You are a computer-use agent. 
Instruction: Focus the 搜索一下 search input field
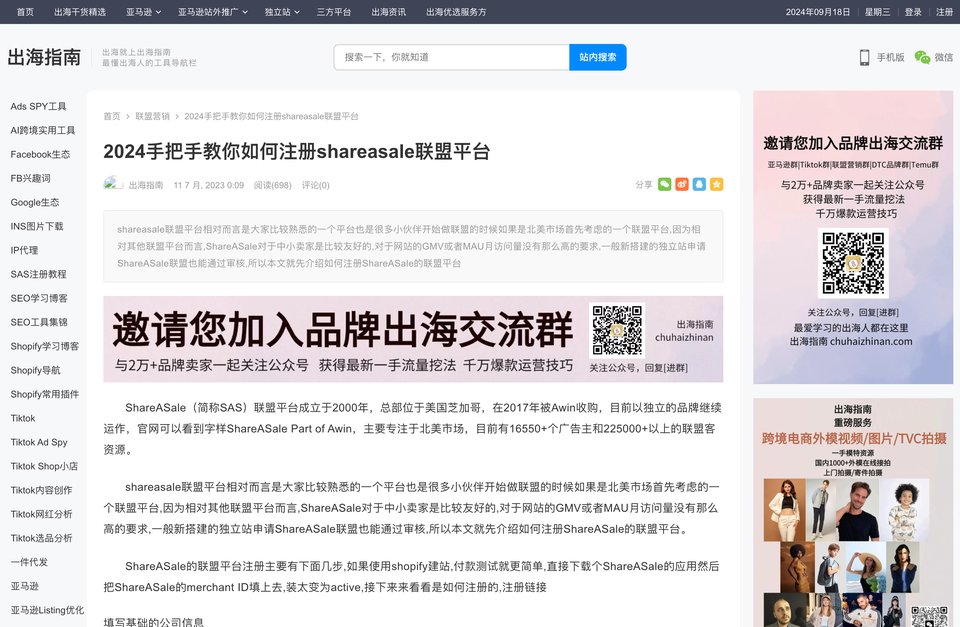pyautogui.click(x=451, y=57)
